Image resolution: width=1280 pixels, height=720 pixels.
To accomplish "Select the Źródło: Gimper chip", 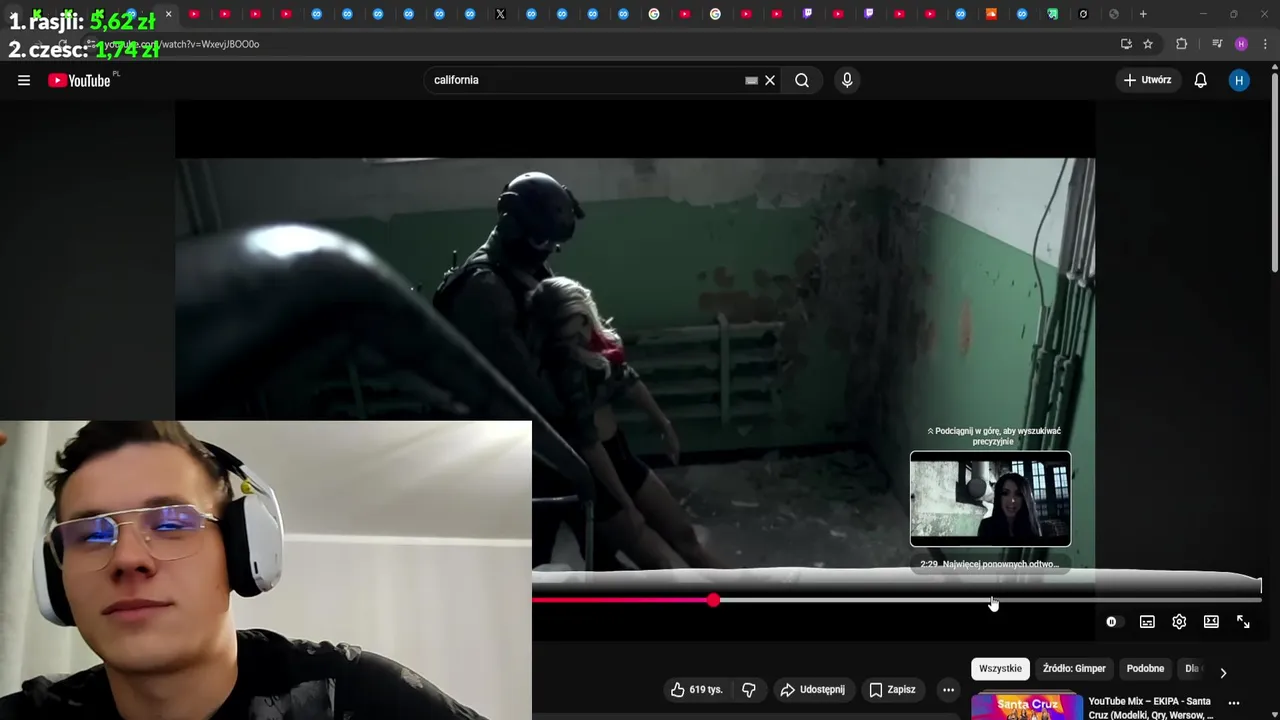I will click(x=1074, y=668).
